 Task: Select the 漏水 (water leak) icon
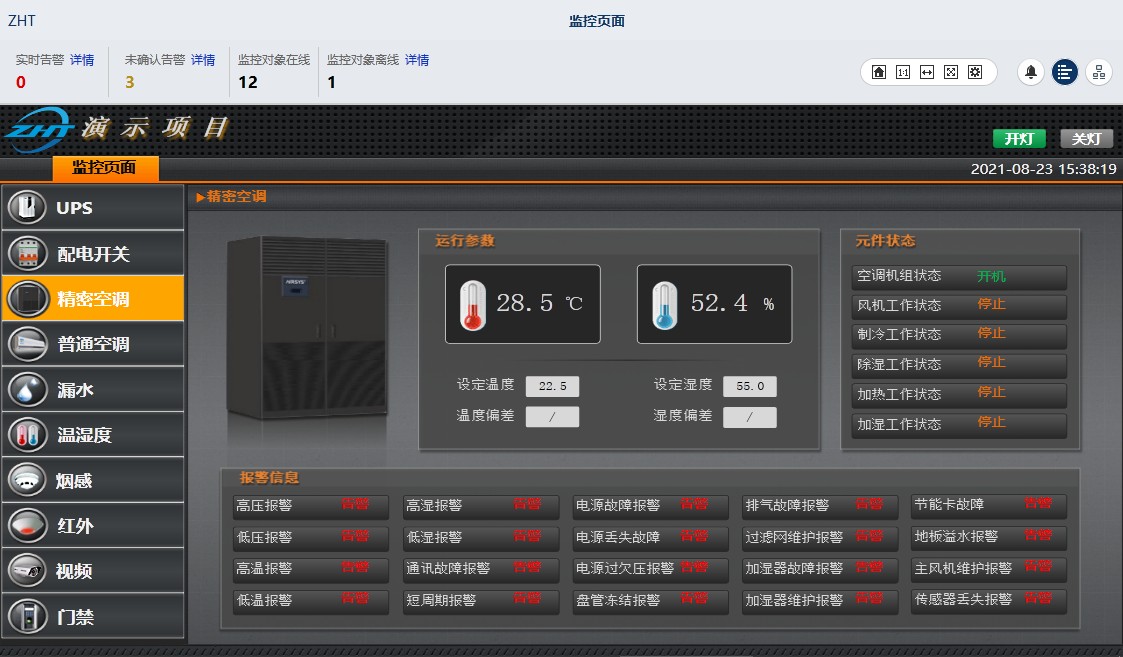click(93, 388)
